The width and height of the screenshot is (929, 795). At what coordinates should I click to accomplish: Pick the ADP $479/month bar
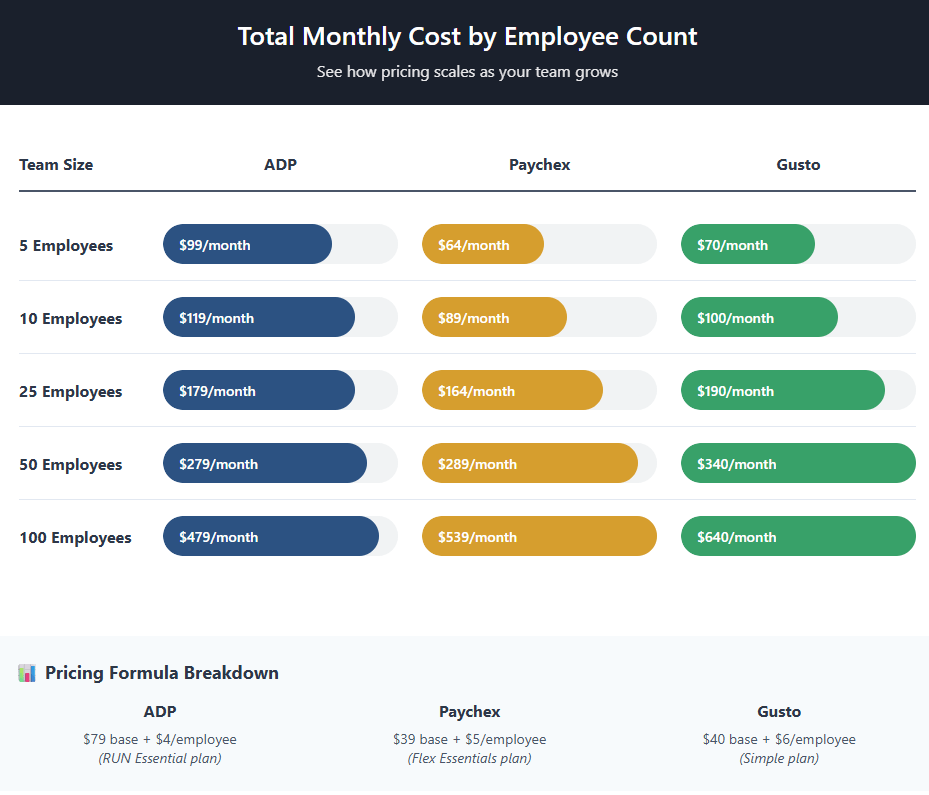pyautogui.click(x=271, y=536)
